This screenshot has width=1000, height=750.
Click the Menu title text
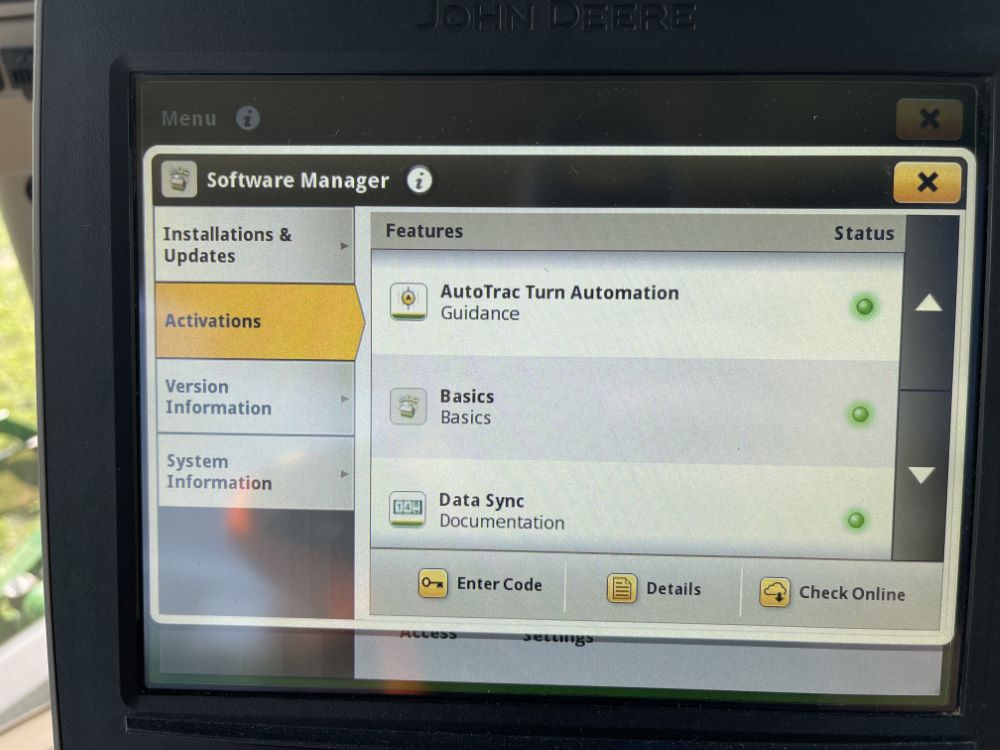point(189,119)
